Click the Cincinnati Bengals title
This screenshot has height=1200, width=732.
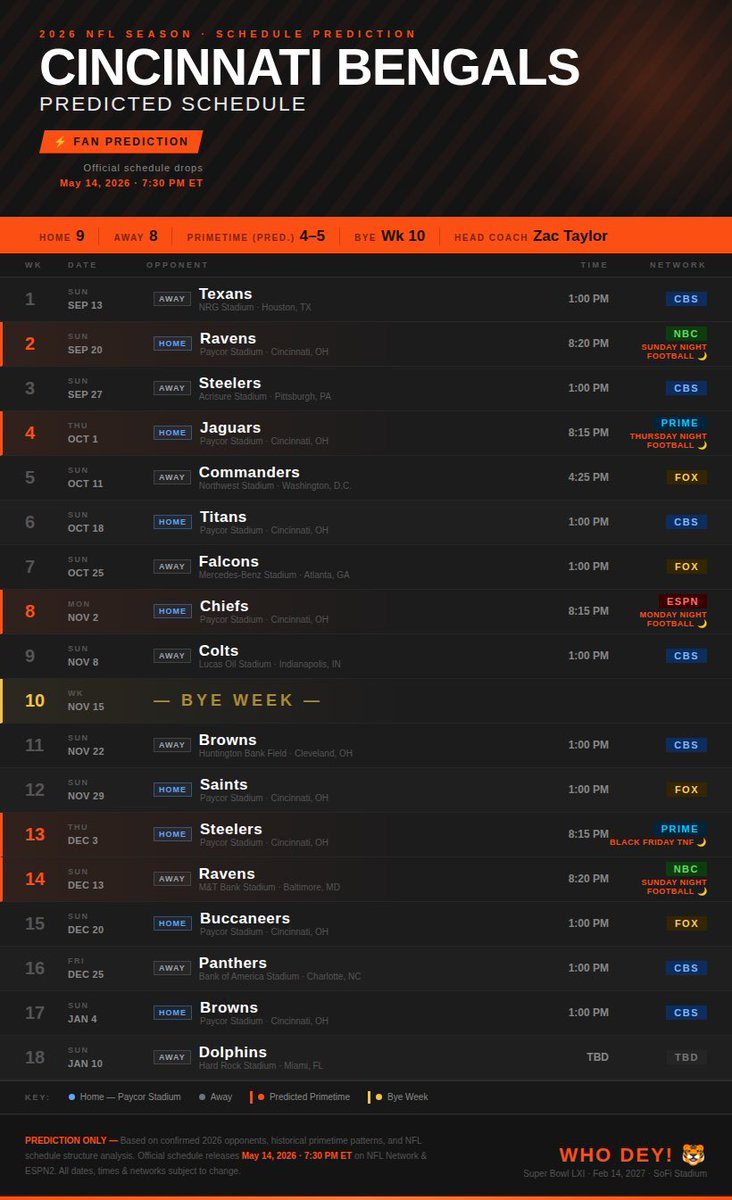(309, 68)
